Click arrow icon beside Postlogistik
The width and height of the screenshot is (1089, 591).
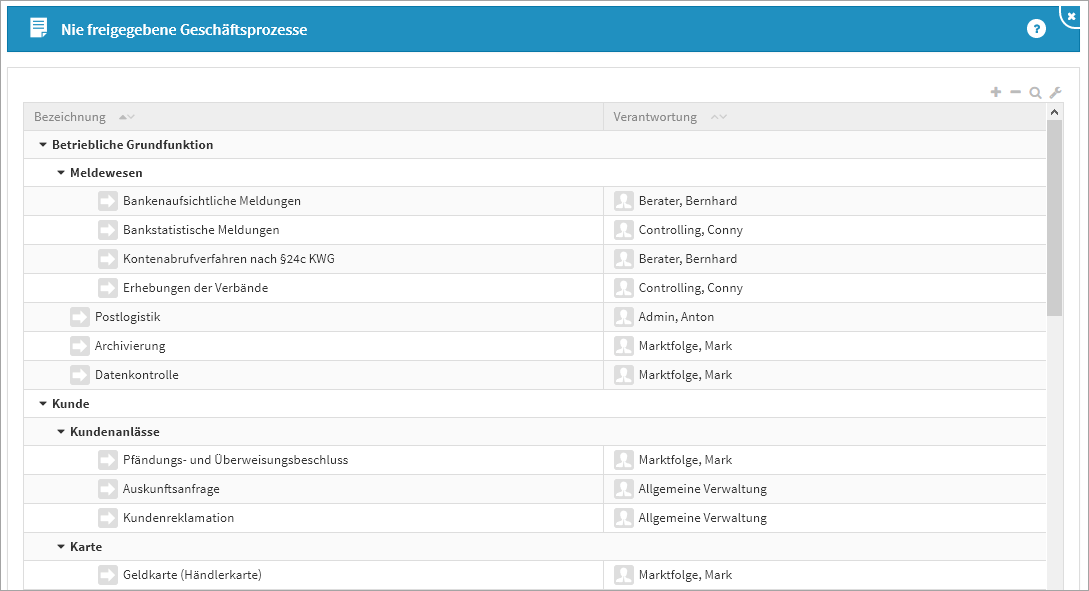coord(80,317)
